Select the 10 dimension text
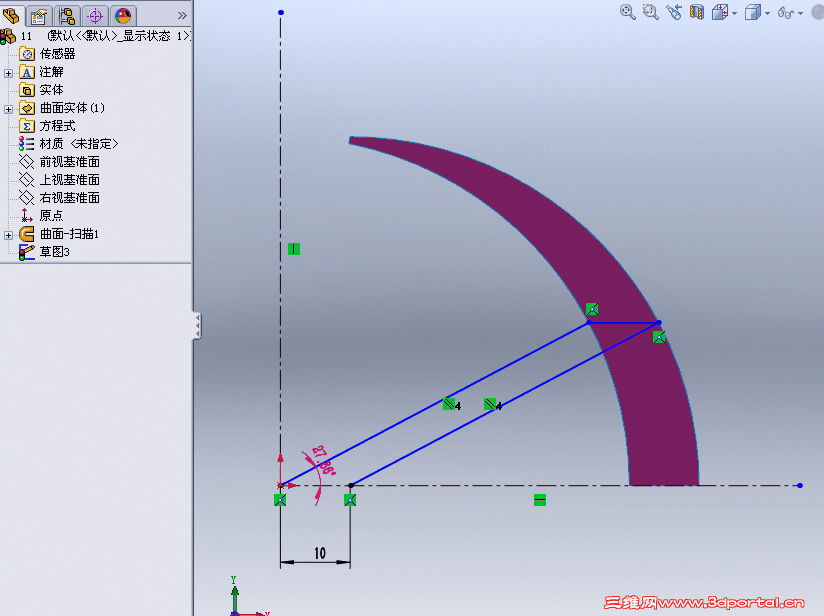824x616 pixels. [x=320, y=553]
